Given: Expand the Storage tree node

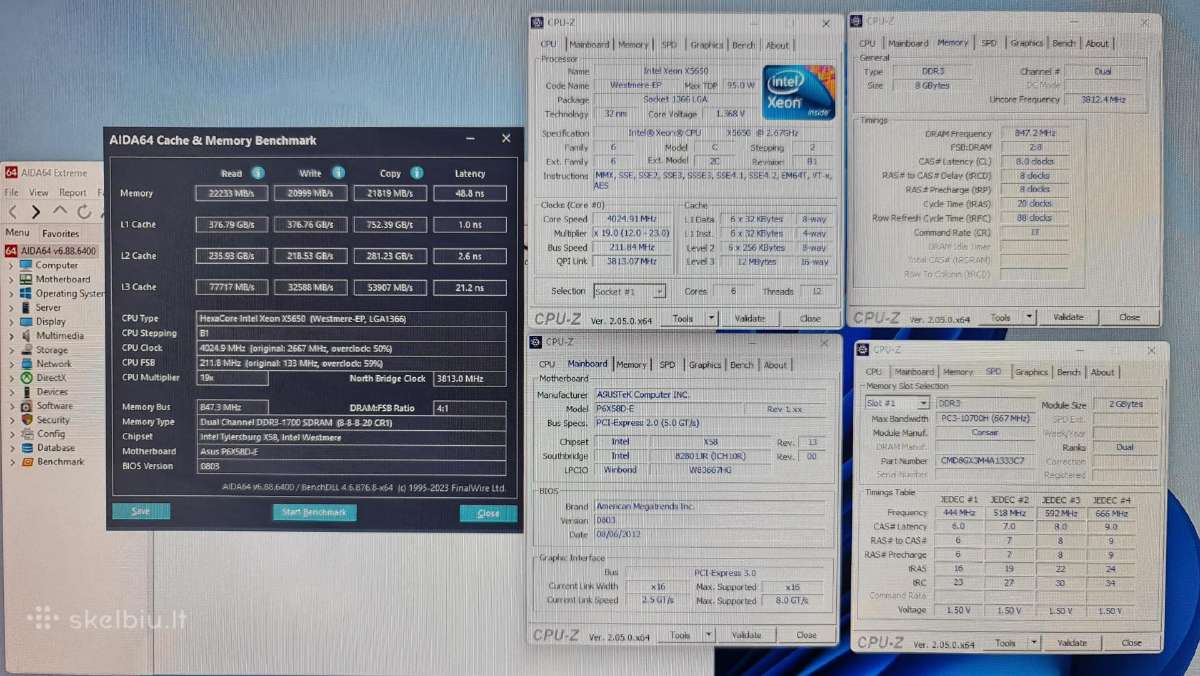Looking at the screenshot, I should click(x=11, y=350).
